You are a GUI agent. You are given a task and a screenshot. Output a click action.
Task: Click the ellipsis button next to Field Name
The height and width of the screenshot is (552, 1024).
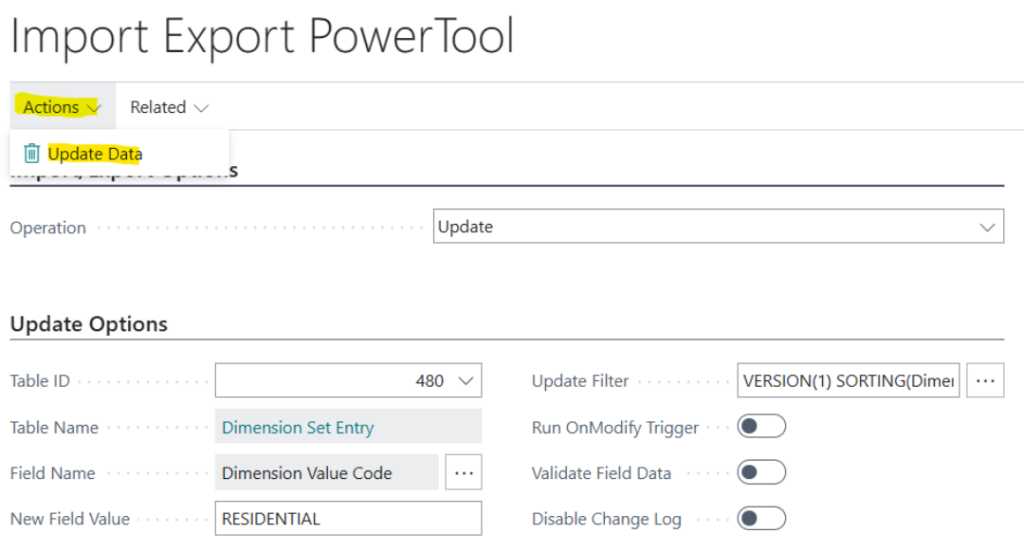click(461, 473)
